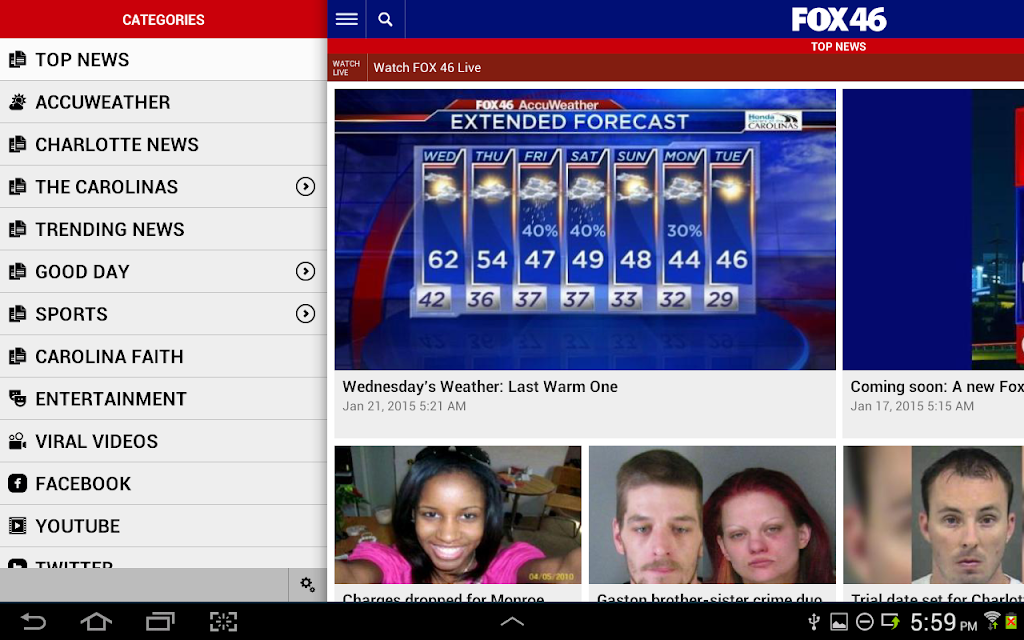
Task: Open the Facebook menu entry
Action: [x=163, y=484]
